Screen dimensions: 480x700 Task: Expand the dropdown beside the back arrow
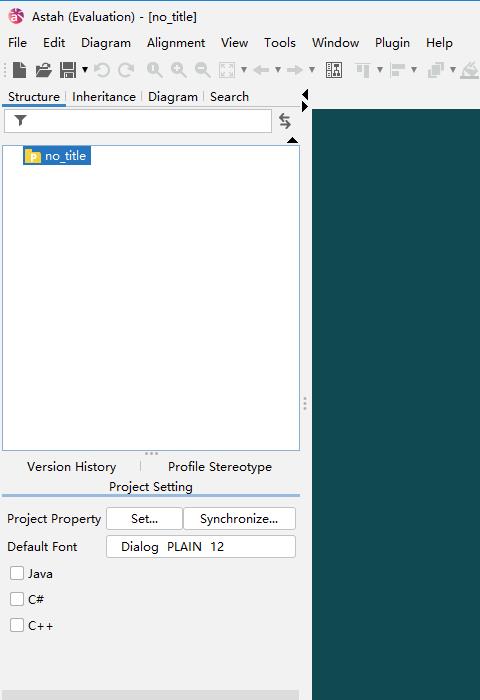[x=278, y=70]
